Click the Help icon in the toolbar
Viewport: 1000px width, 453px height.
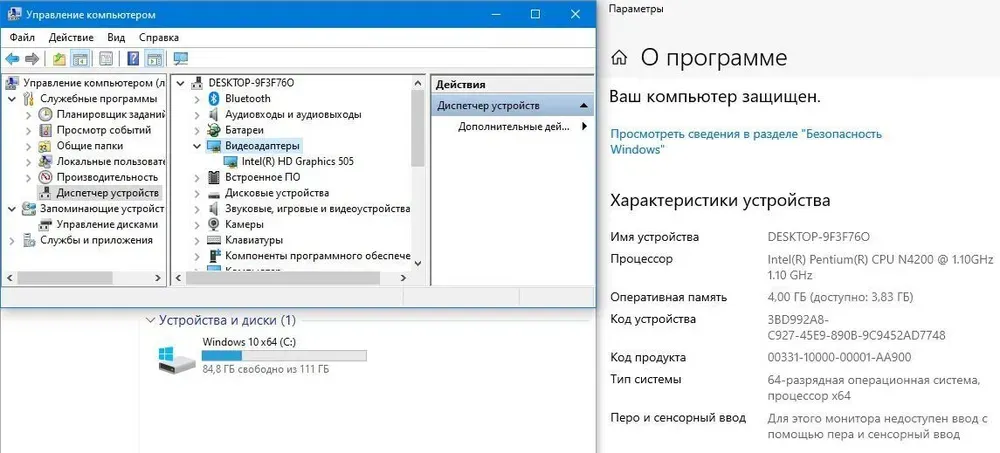[133, 59]
